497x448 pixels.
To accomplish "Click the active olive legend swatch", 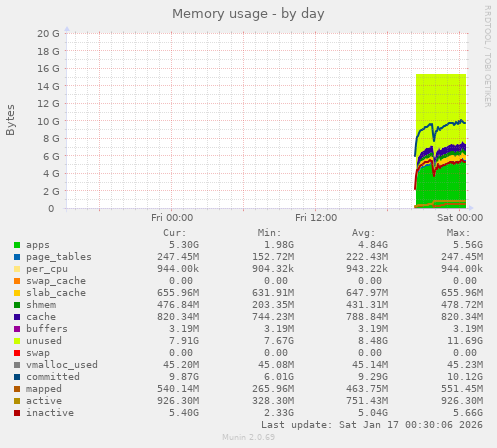I will click(17, 401).
